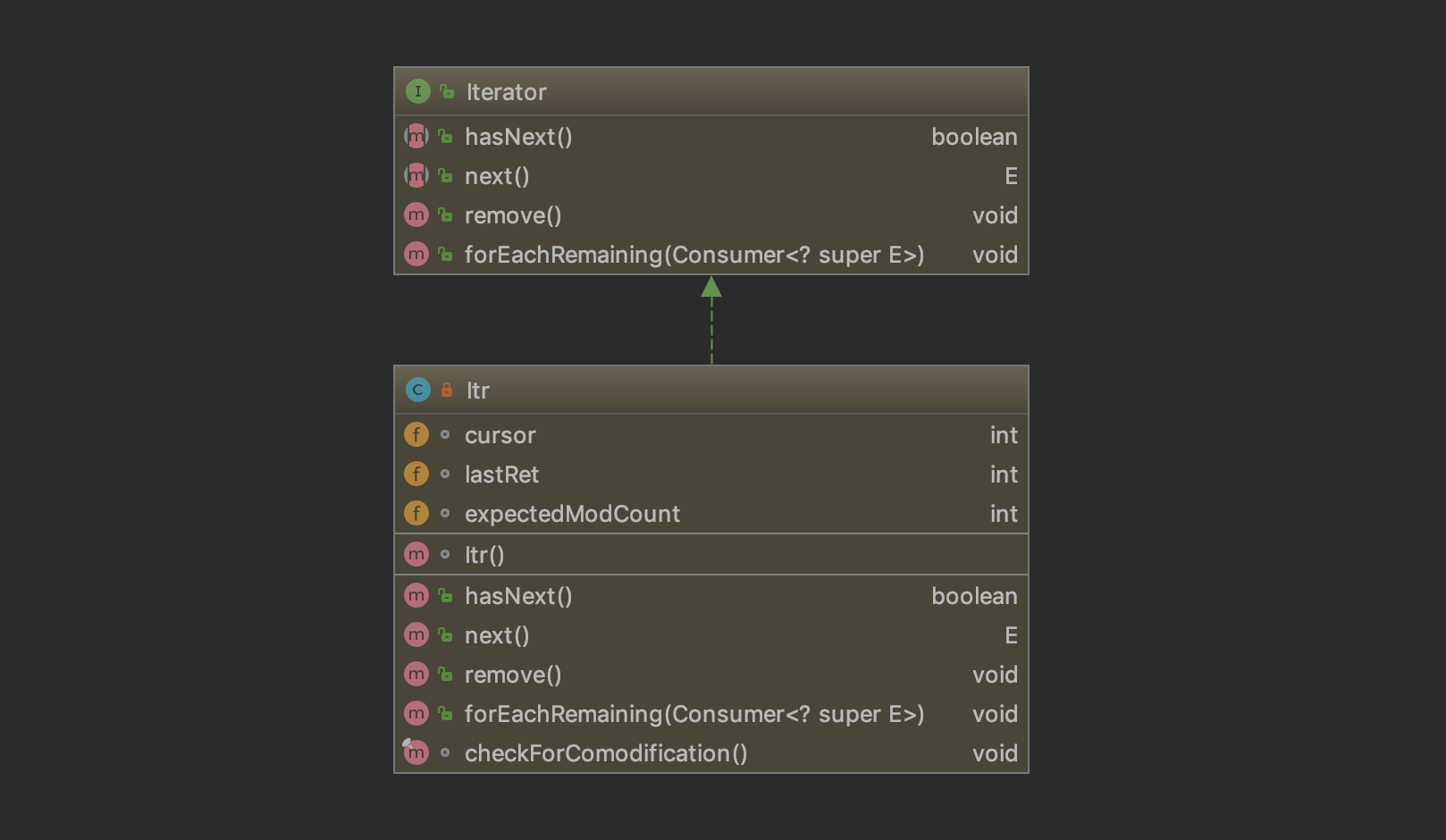Select the next() method in Itr class
This screenshot has height=840, width=1446.
point(497,635)
